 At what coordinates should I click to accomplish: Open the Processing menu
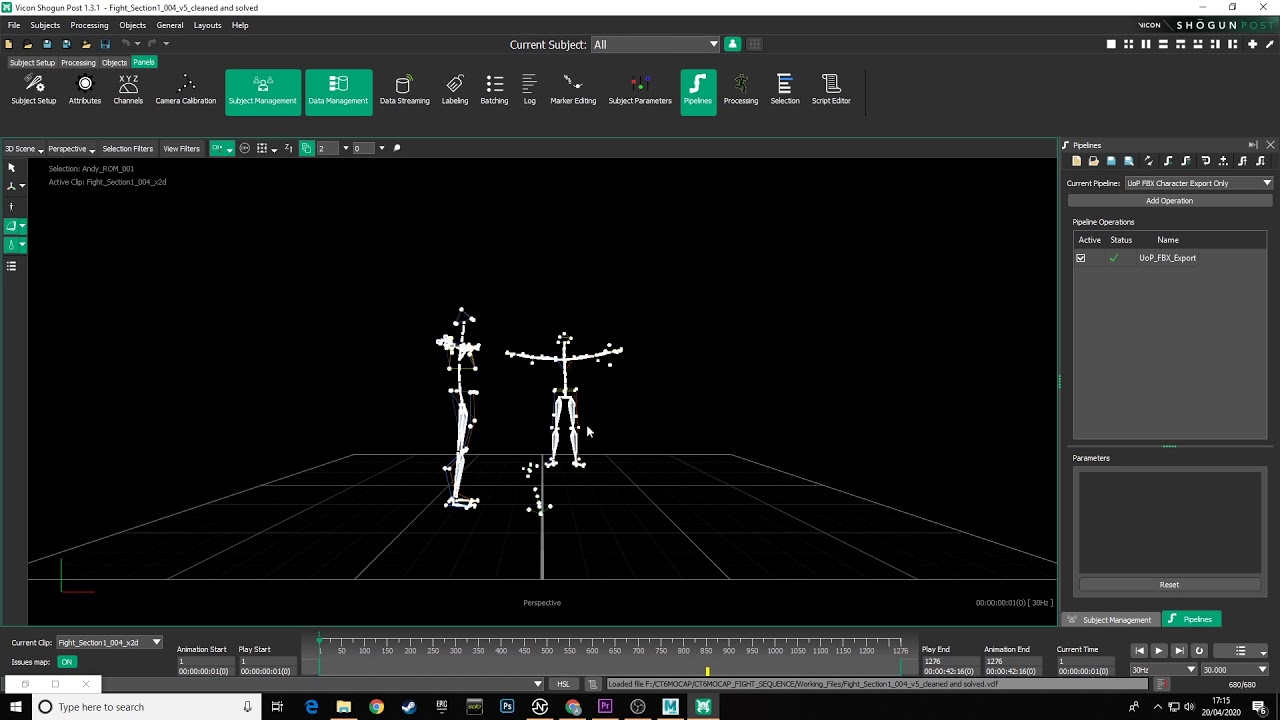tap(89, 25)
